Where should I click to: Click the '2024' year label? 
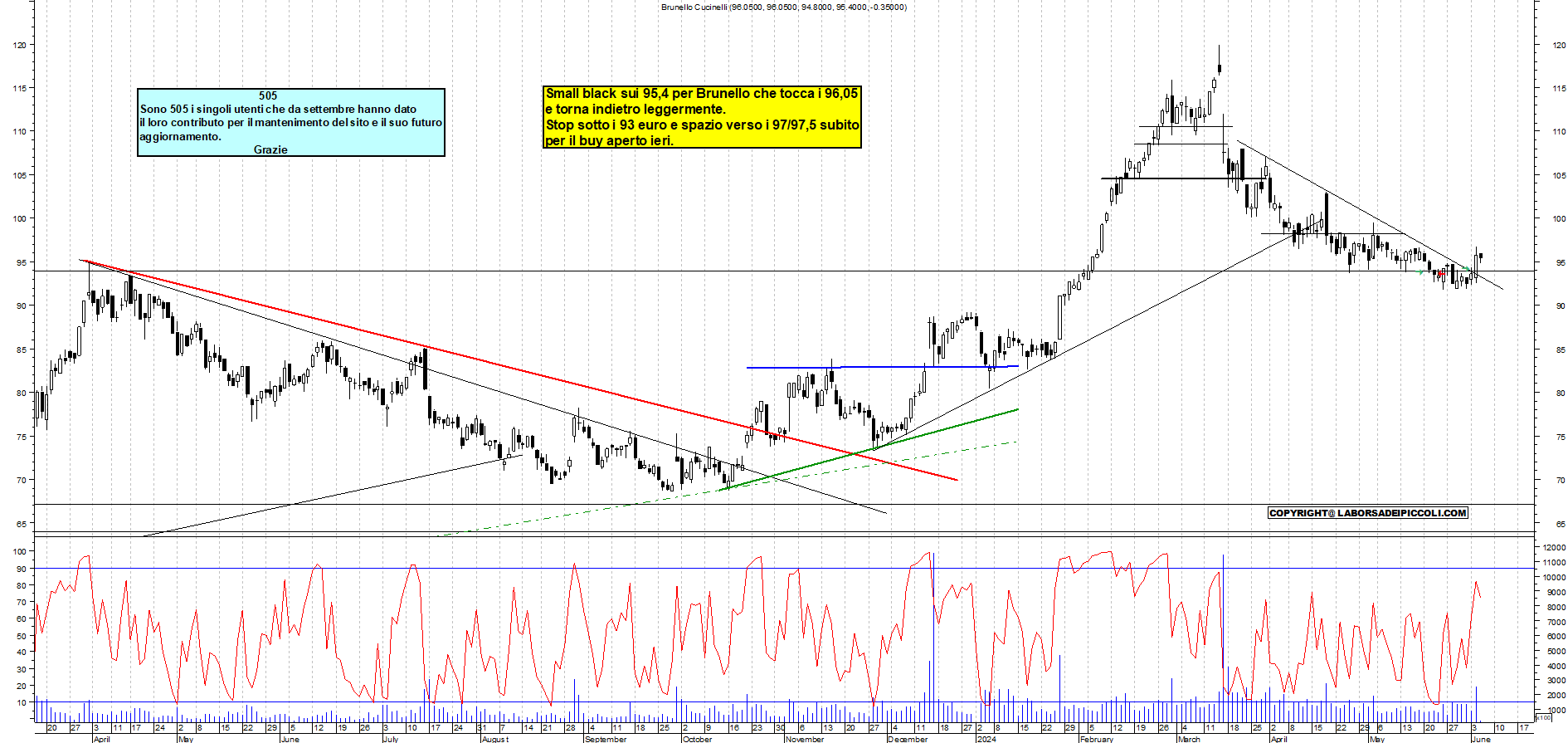(x=986, y=739)
